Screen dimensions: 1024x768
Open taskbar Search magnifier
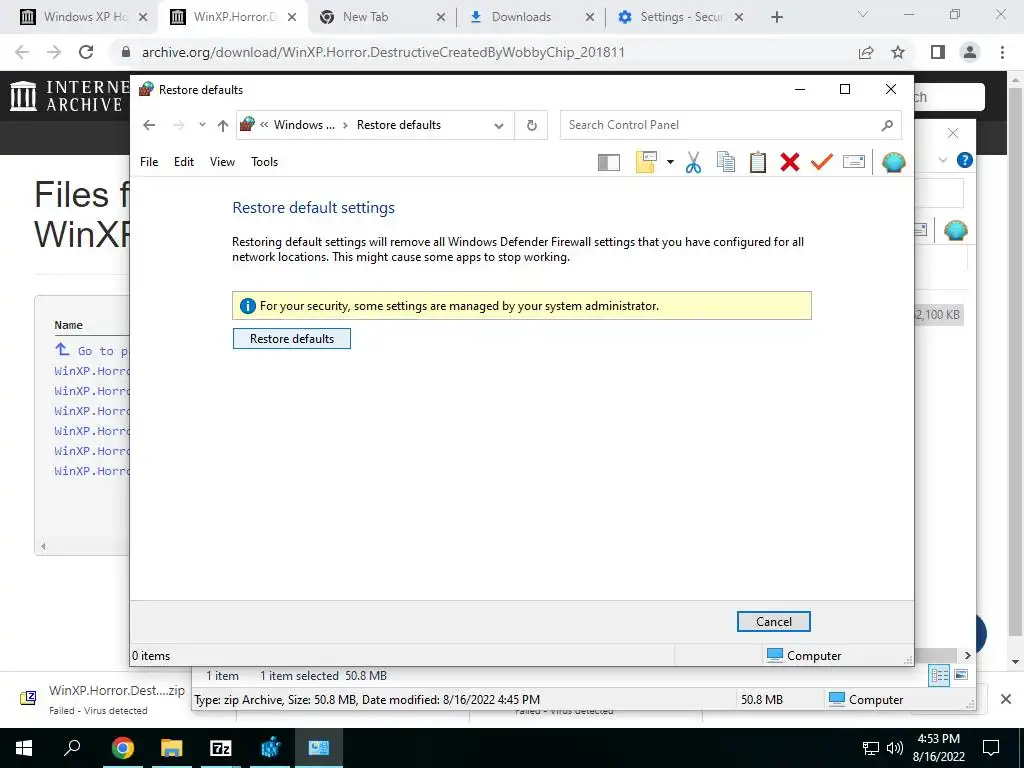(x=72, y=748)
